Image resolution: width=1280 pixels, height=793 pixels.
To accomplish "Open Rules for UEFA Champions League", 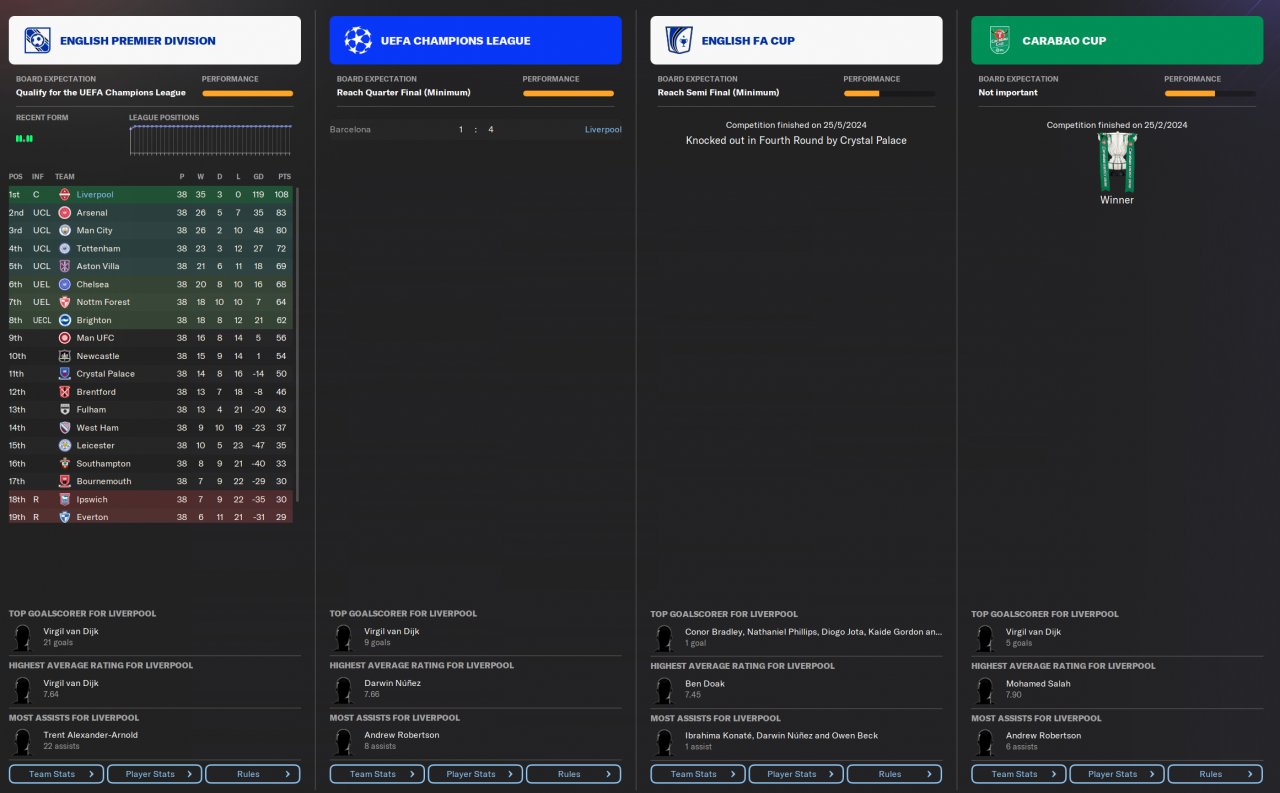I will 574,774.
